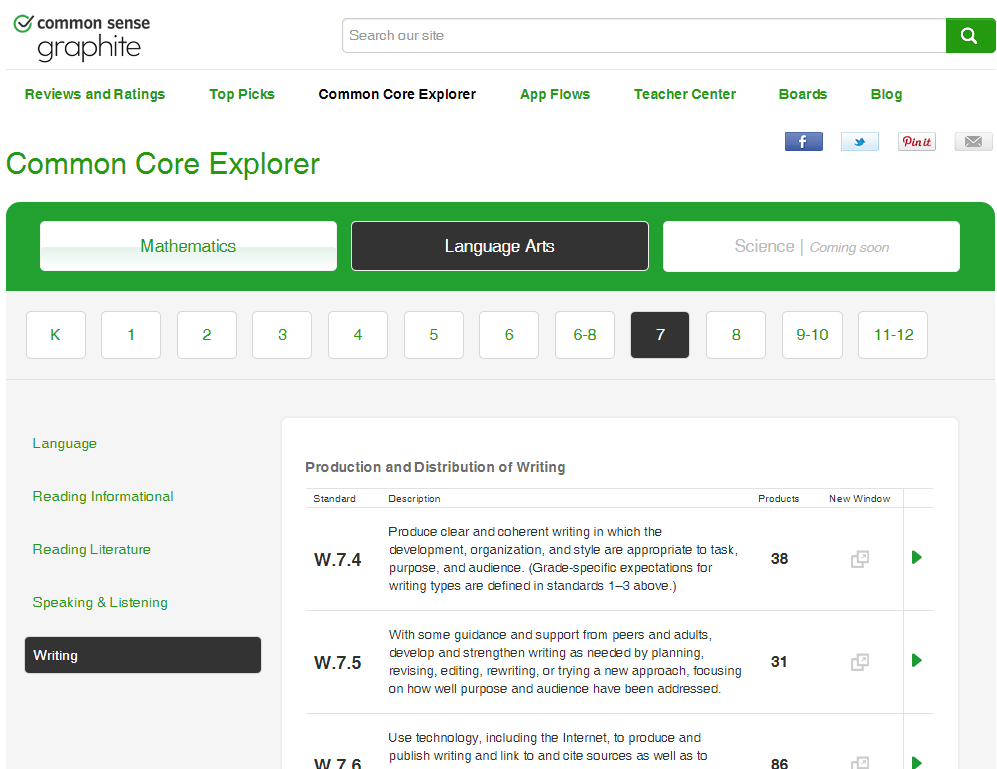Focus the Search our site field
The image size is (997, 769).
pos(644,36)
